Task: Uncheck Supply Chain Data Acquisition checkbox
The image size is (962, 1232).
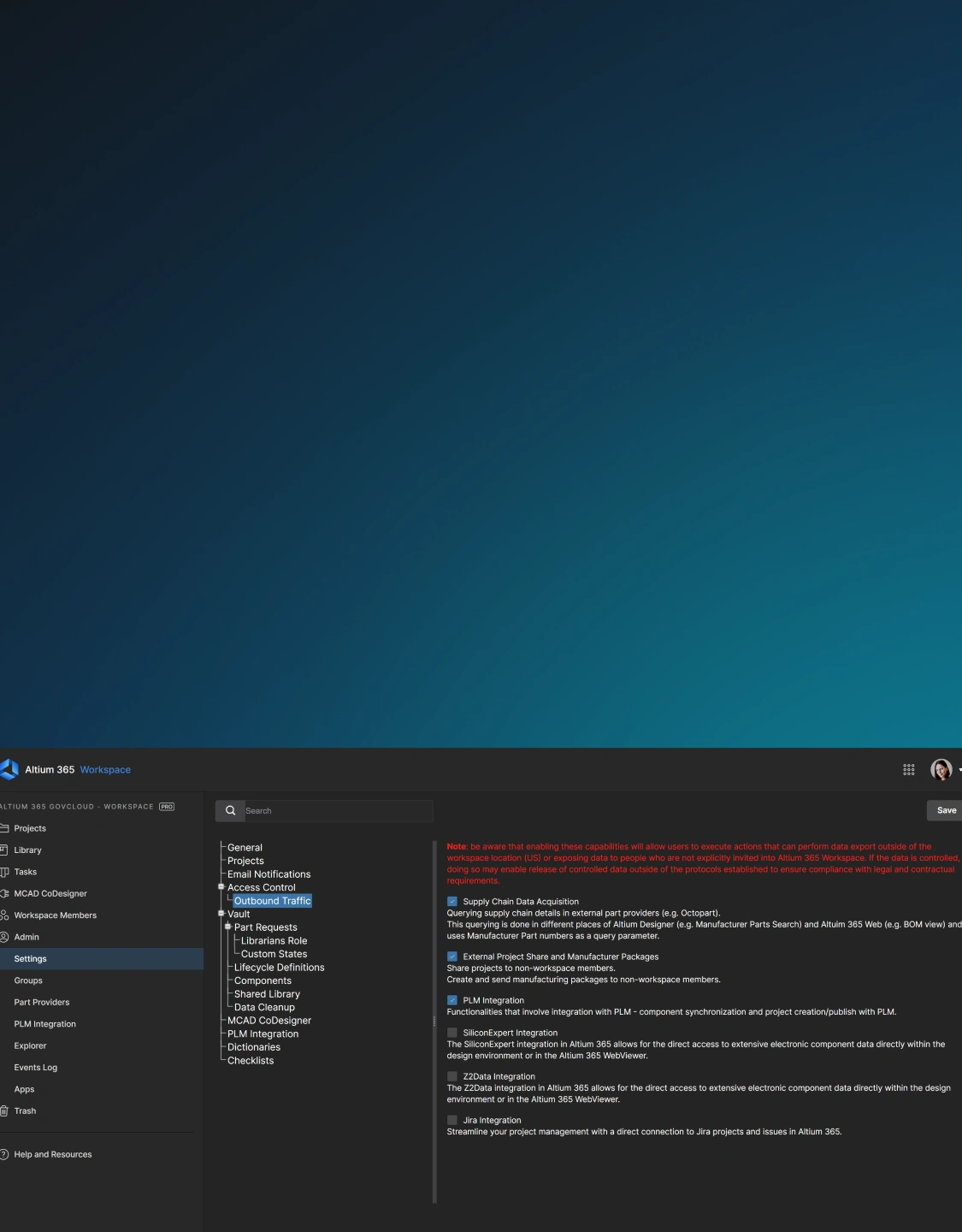Action: [x=452, y=902]
